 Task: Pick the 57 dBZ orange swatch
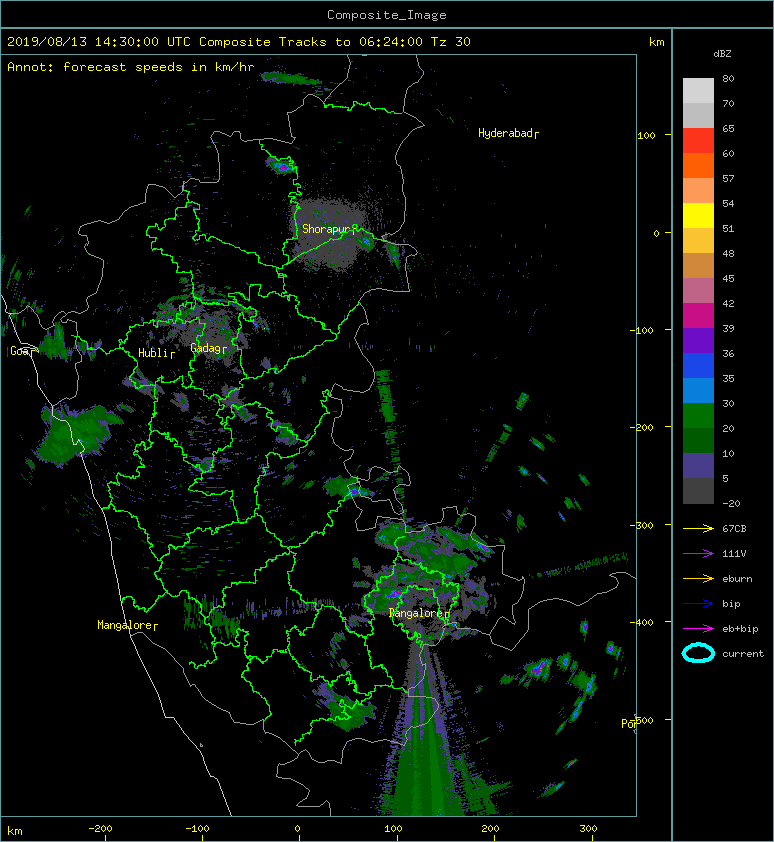[698, 165]
